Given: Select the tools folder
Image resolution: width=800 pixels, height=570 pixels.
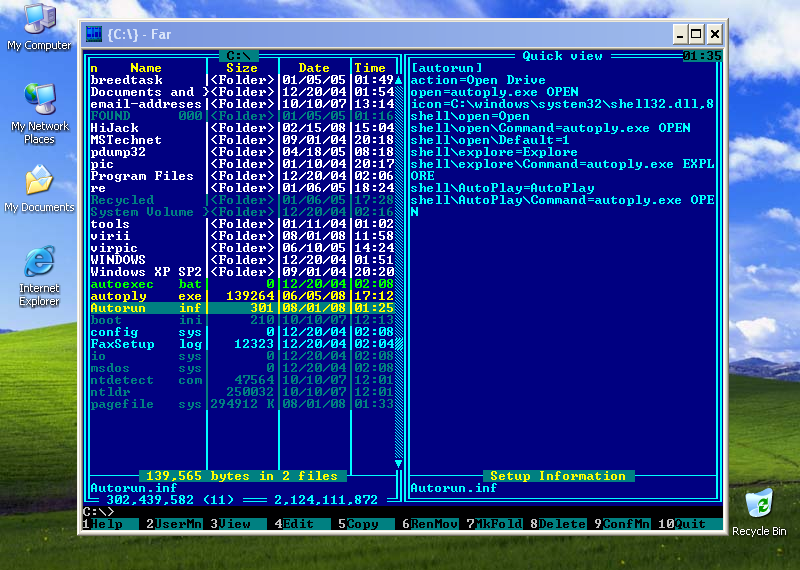Looking at the screenshot, I should pos(242,224).
